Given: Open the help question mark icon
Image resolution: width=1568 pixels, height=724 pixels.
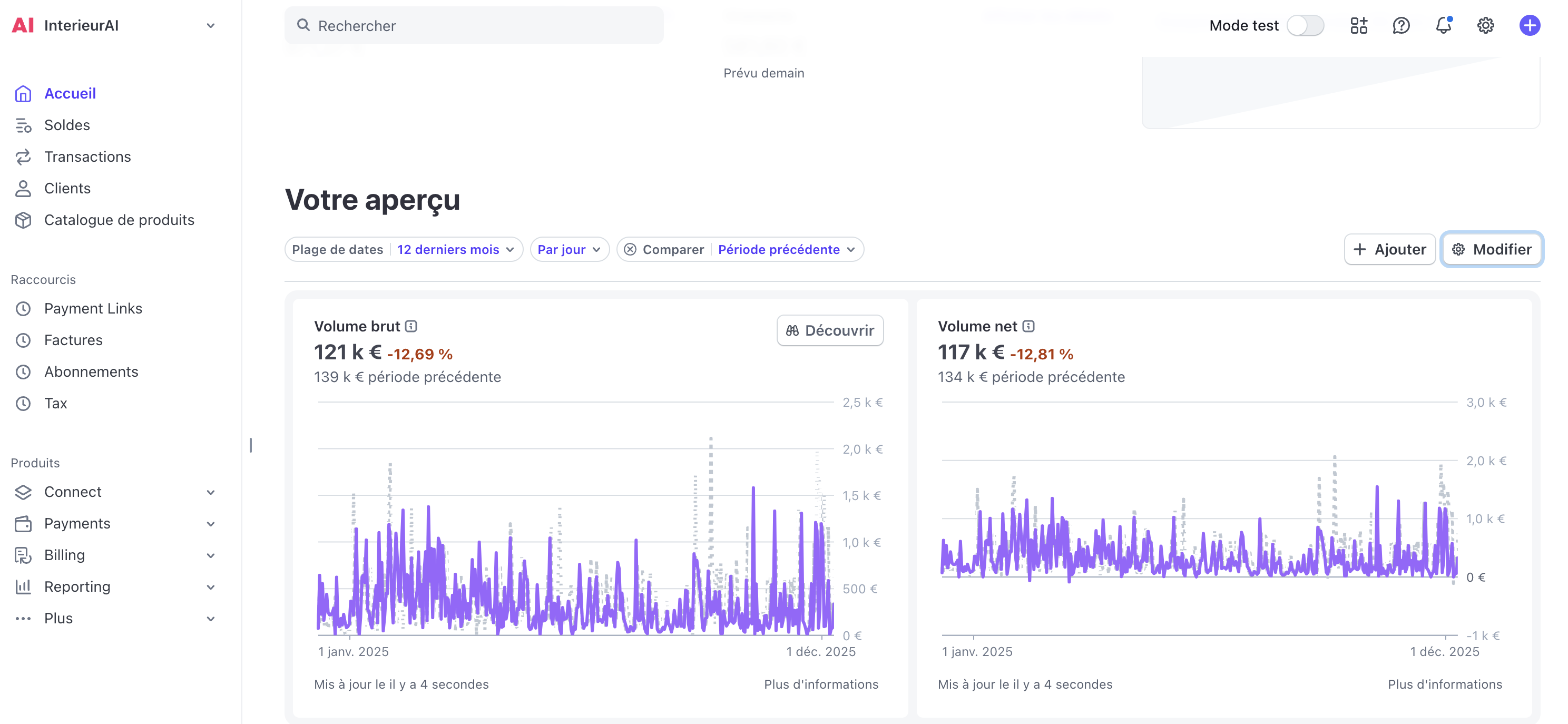Looking at the screenshot, I should 1400,26.
